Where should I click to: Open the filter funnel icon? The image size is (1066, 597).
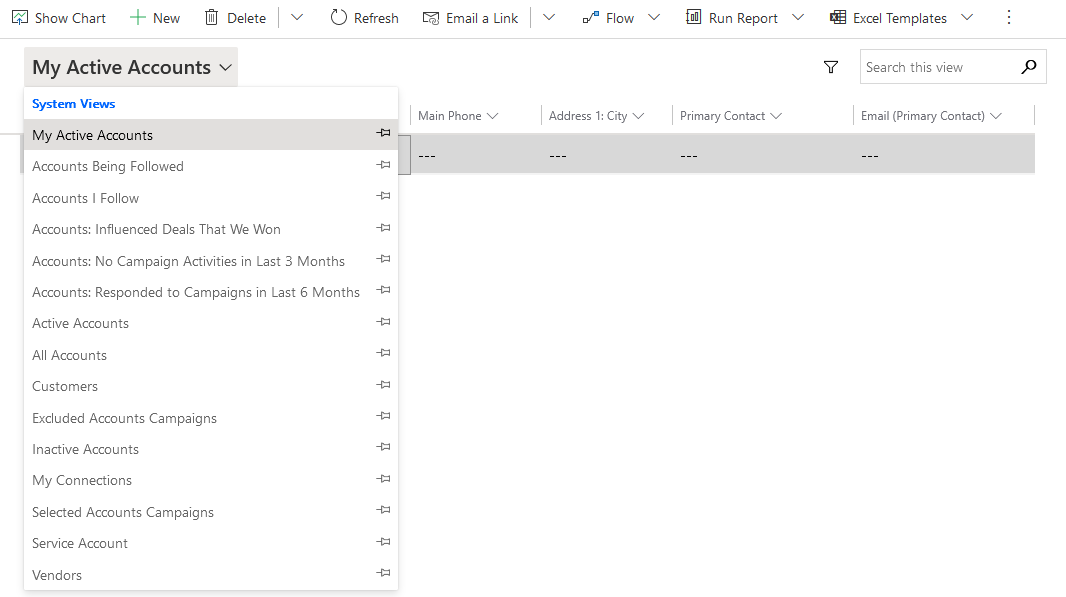pyautogui.click(x=831, y=66)
